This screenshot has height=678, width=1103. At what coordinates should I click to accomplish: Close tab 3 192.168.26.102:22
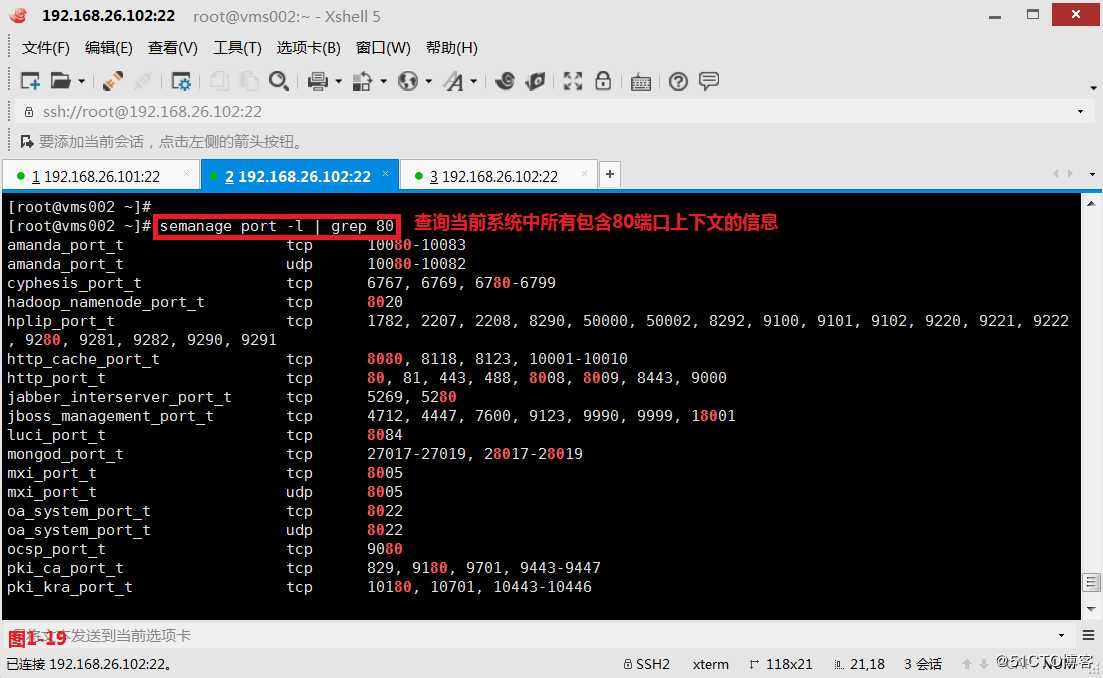click(x=585, y=173)
